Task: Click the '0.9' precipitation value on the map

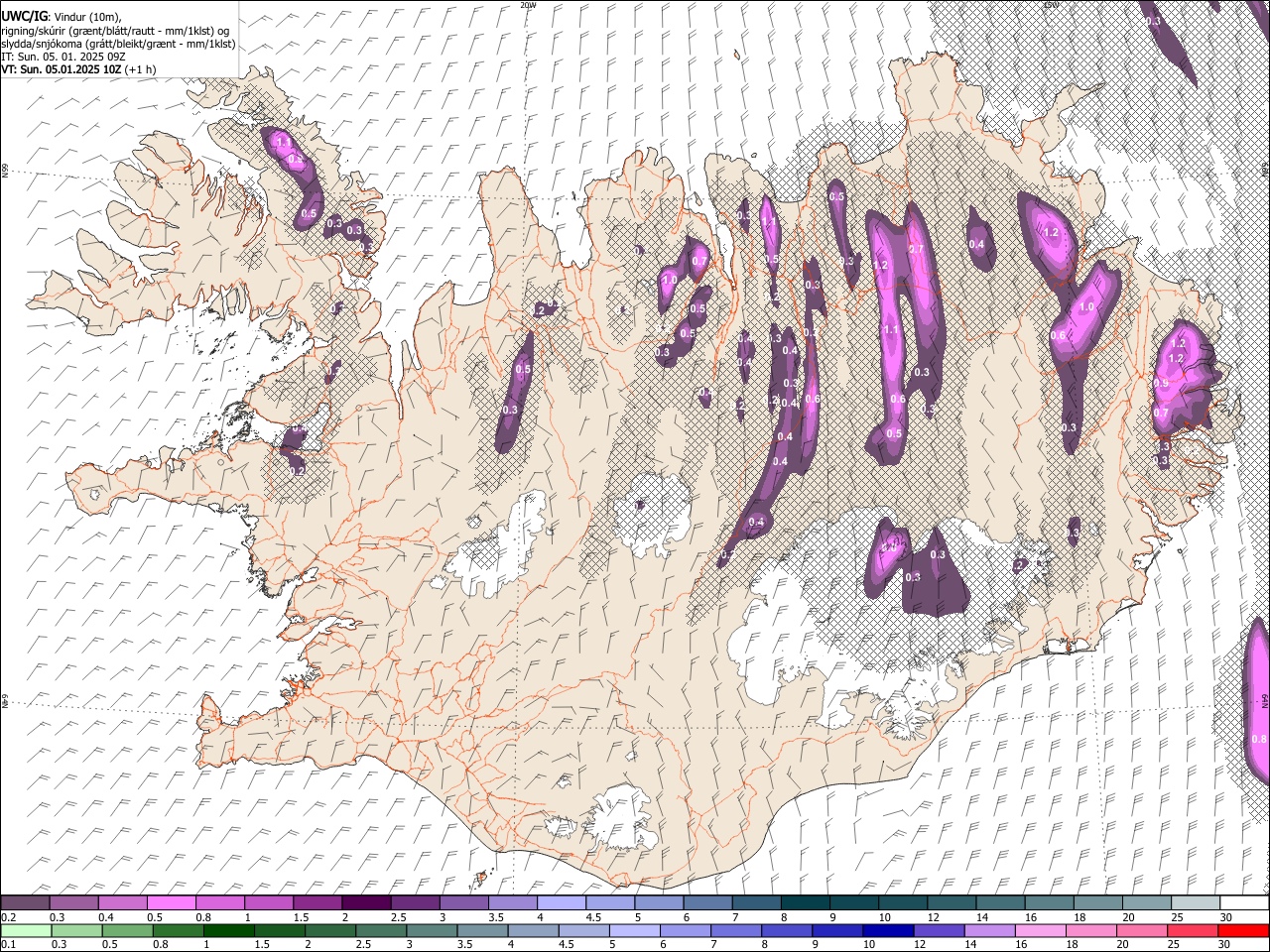Action: [1161, 383]
